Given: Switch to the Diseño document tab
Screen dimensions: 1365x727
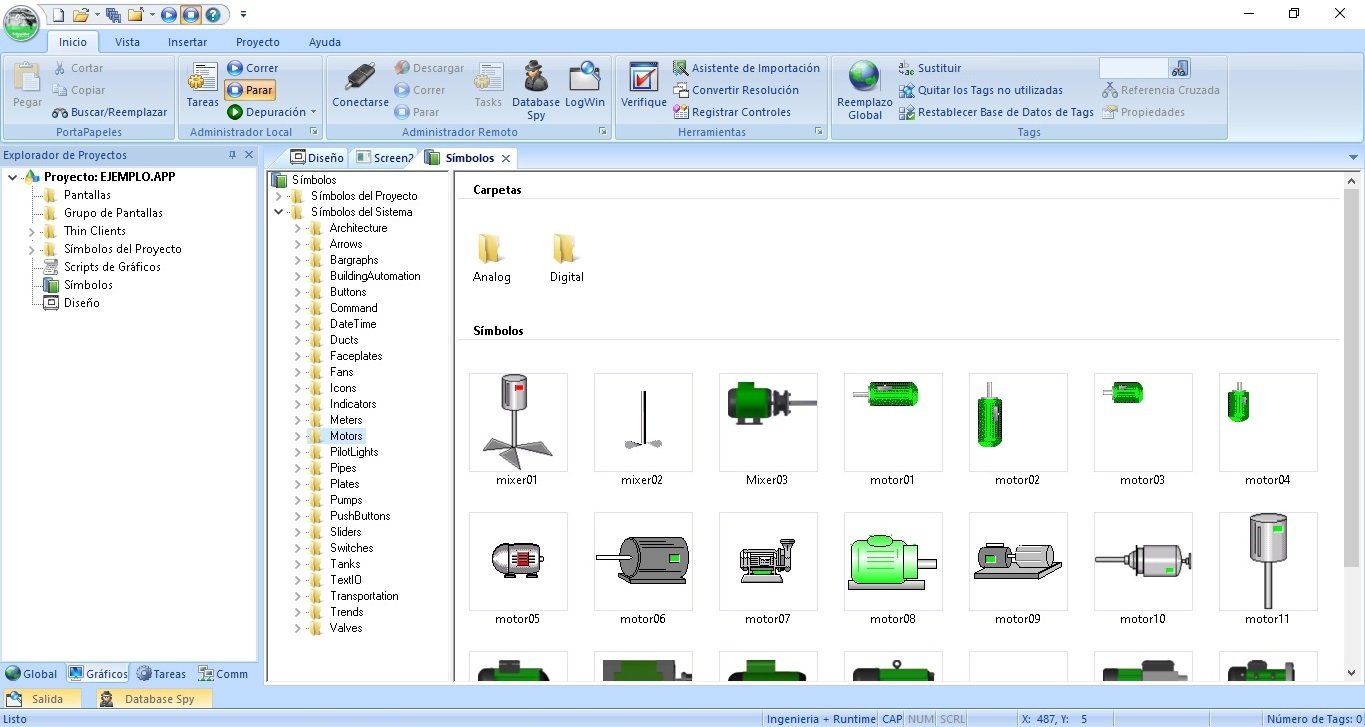Looking at the screenshot, I should coord(316,158).
